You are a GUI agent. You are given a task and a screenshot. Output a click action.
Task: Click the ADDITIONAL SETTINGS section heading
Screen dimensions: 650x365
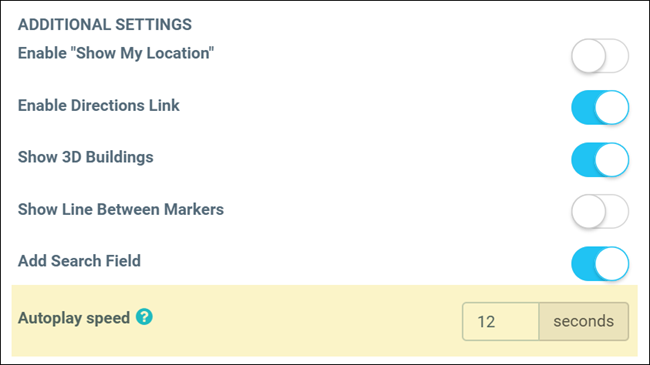point(105,24)
